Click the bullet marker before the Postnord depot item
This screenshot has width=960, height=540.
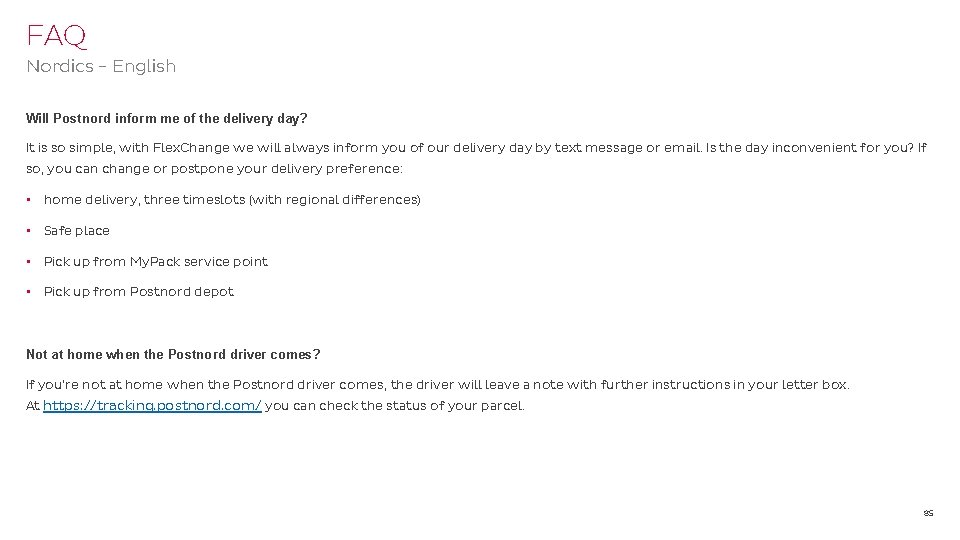29,292
